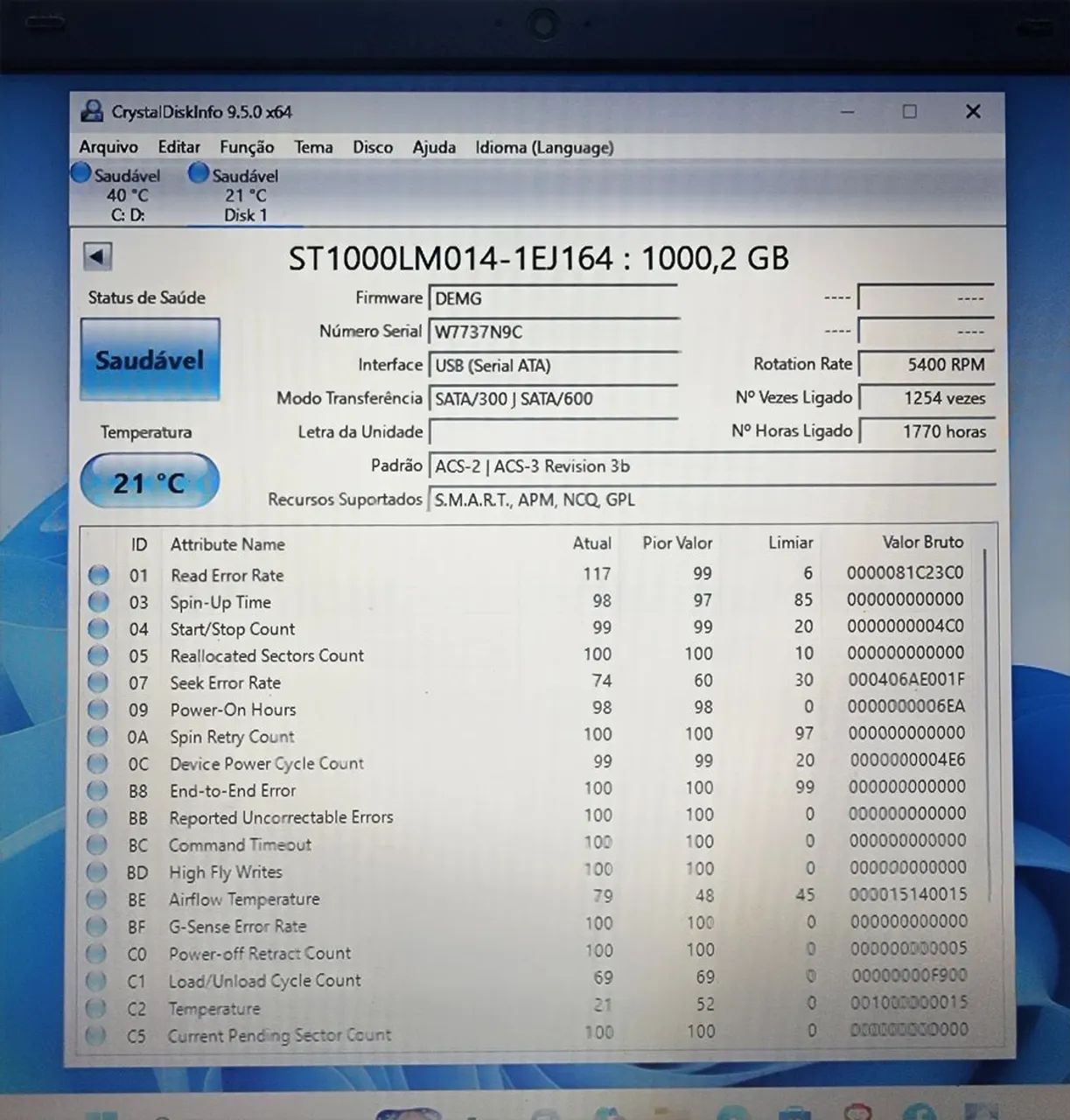Screen dimensions: 1070x1120
Task: Click the serial number field W7737N9C
Action: tap(554, 332)
